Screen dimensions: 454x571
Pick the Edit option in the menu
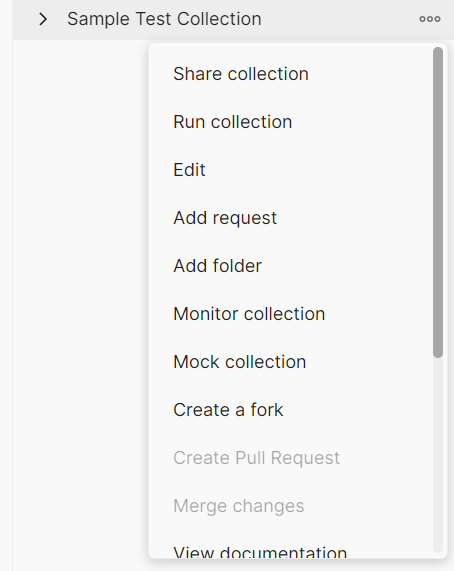(189, 170)
